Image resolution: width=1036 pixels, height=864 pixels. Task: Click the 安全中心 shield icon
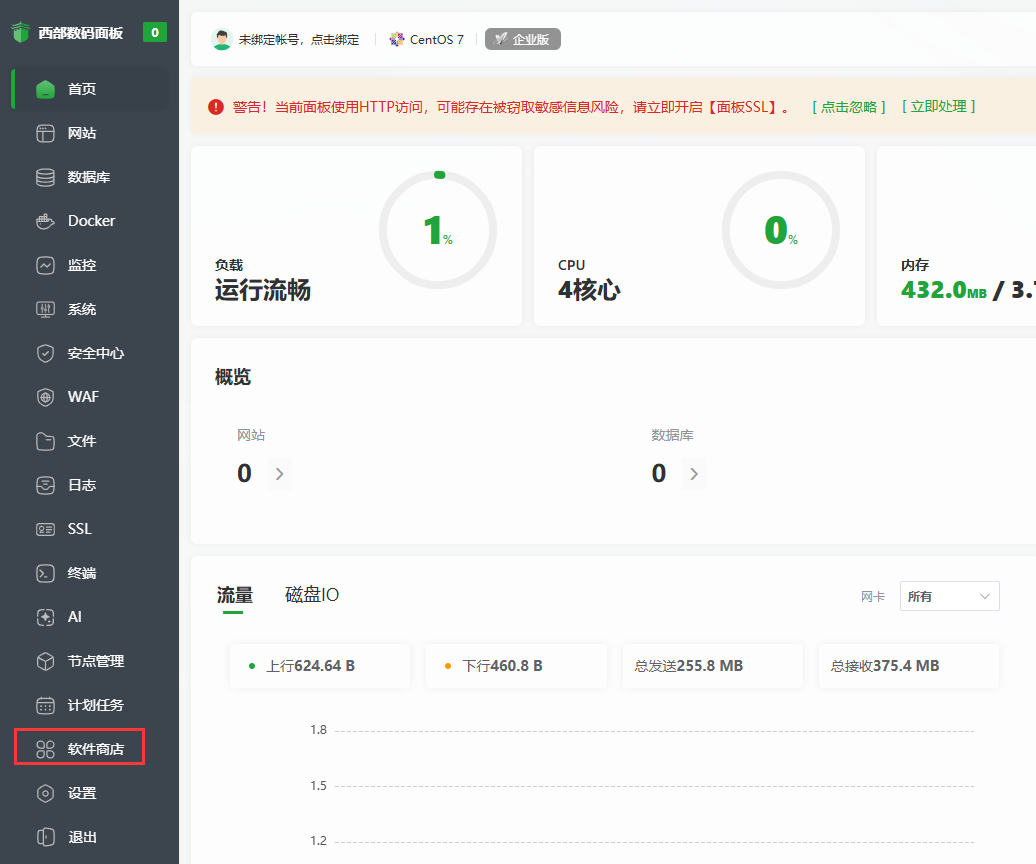pos(45,353)
